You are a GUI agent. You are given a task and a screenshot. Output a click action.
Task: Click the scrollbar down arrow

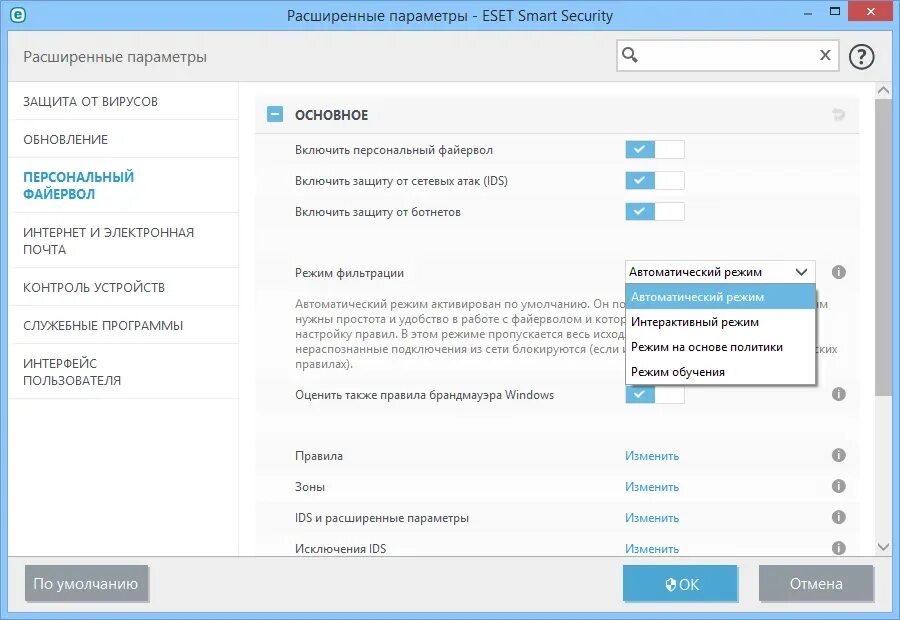click(883, 547)
